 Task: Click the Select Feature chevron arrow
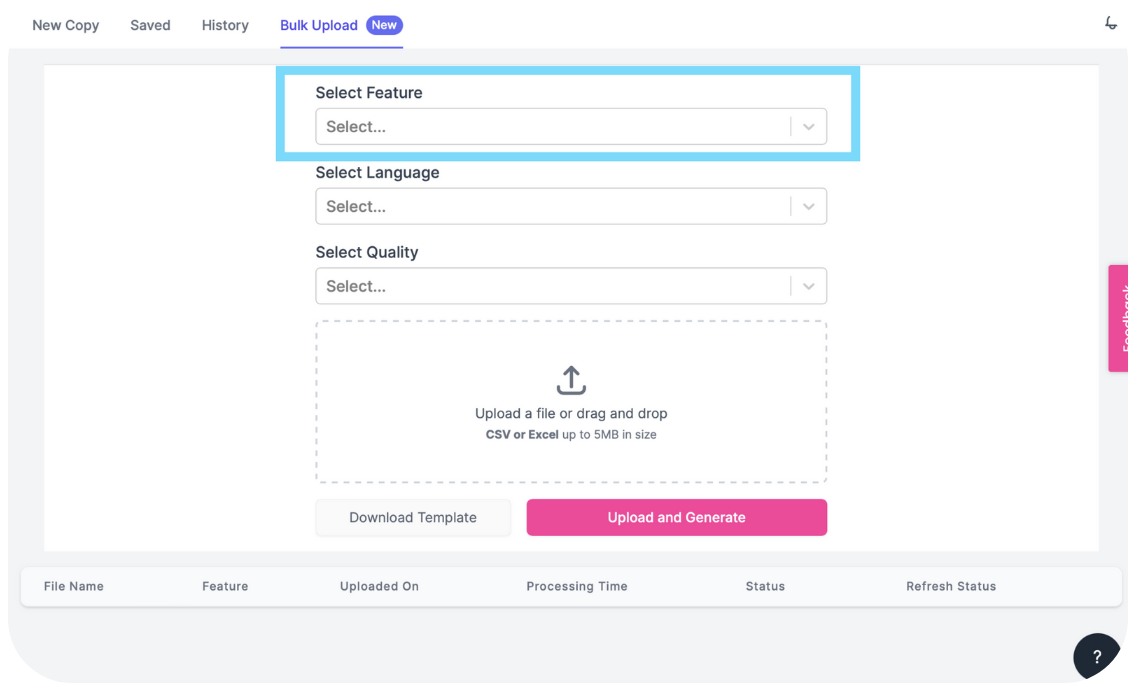[x=808, y=127]
